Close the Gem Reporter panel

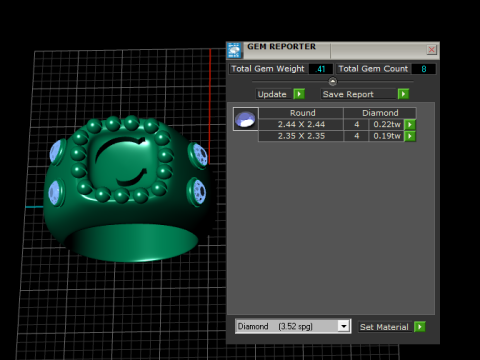point(432,50)
